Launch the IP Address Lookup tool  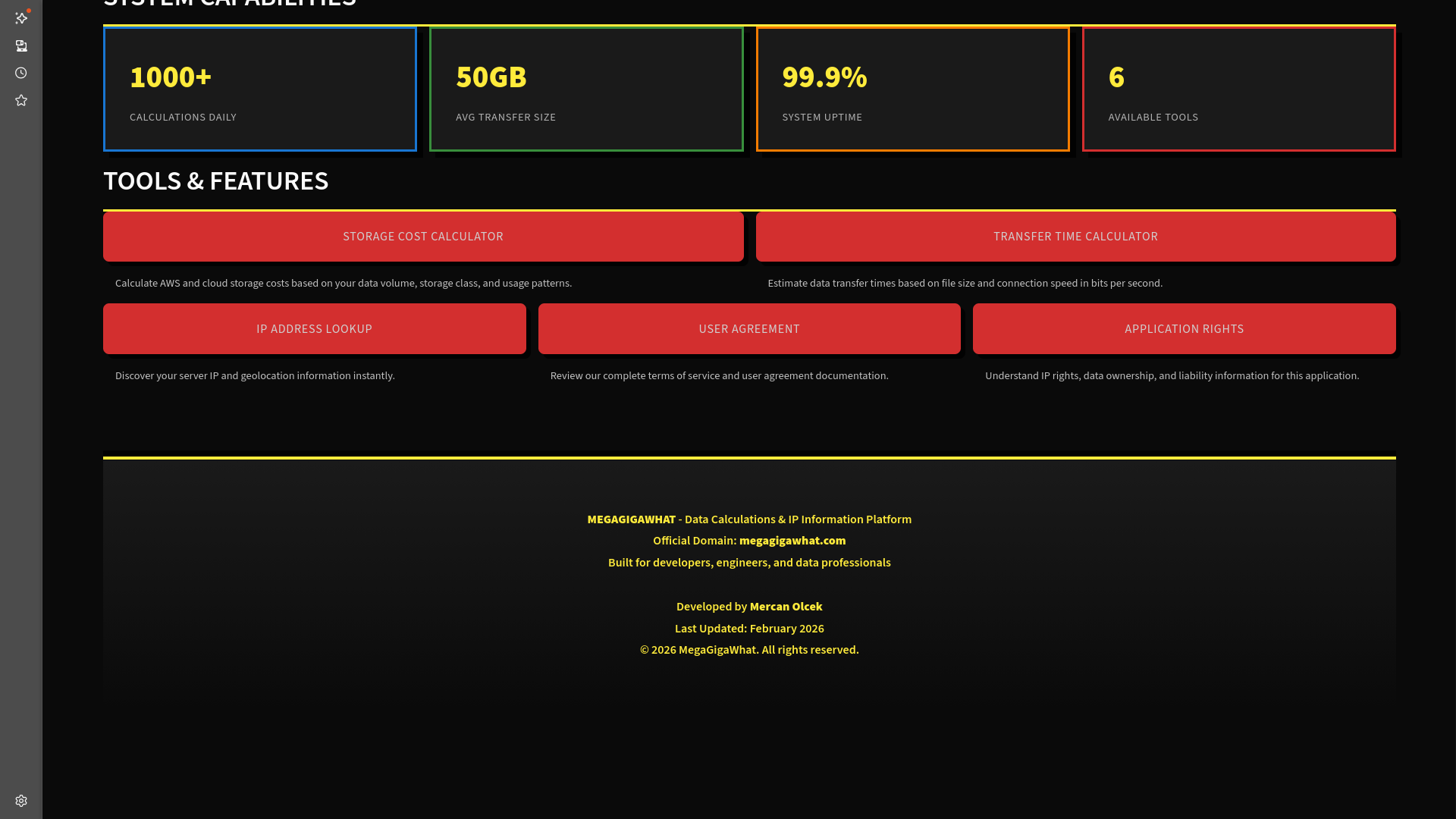314,328
